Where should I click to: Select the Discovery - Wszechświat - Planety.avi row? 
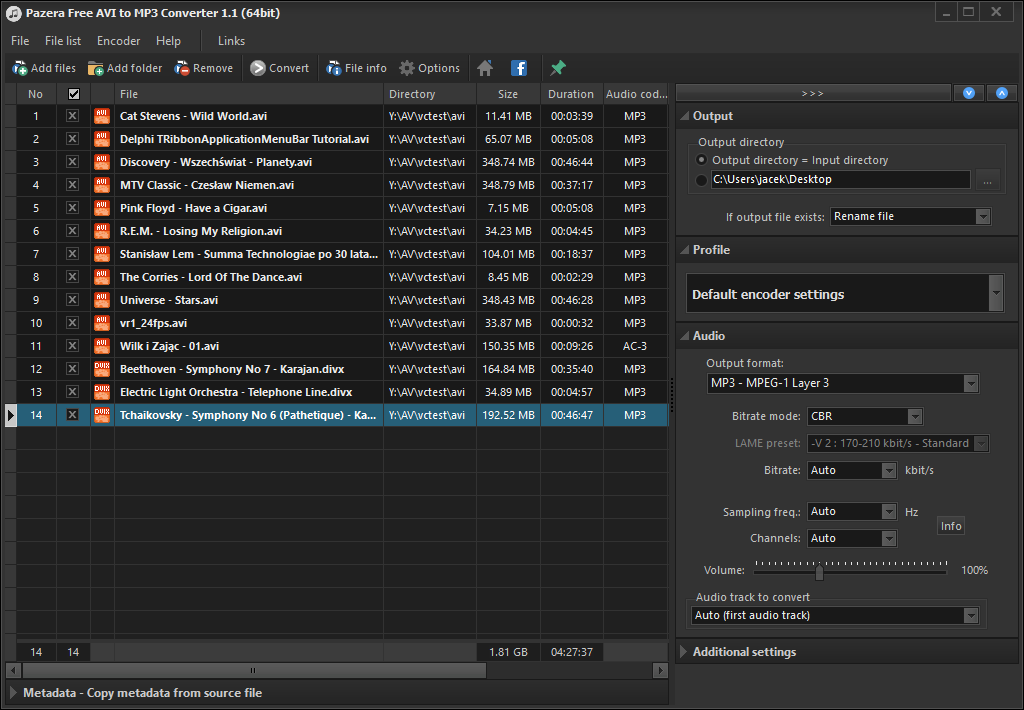tap(343, 162)
